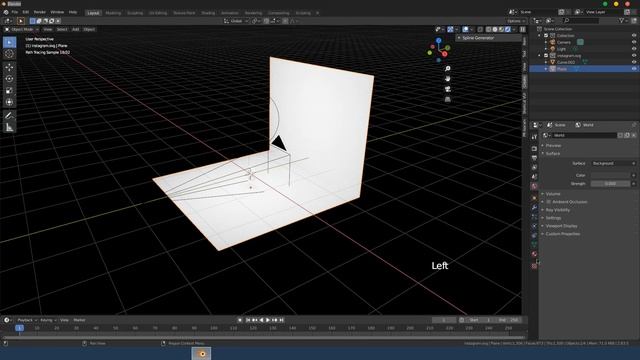The height and width of the screenshot is (360, 640).
Task: Switch to the Shading workspace tab
Action: 208,13
